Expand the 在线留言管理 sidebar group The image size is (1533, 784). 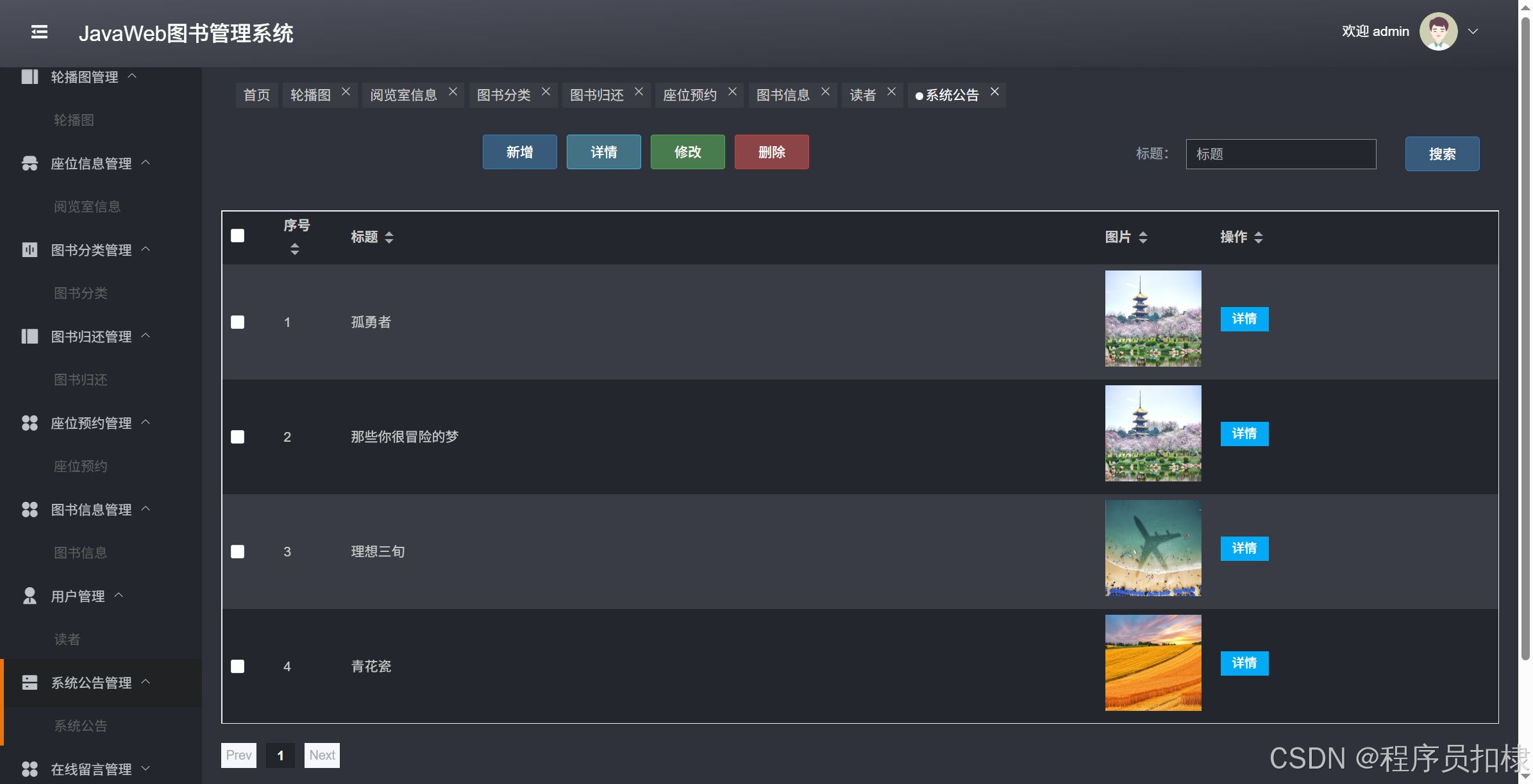(91, 769)
